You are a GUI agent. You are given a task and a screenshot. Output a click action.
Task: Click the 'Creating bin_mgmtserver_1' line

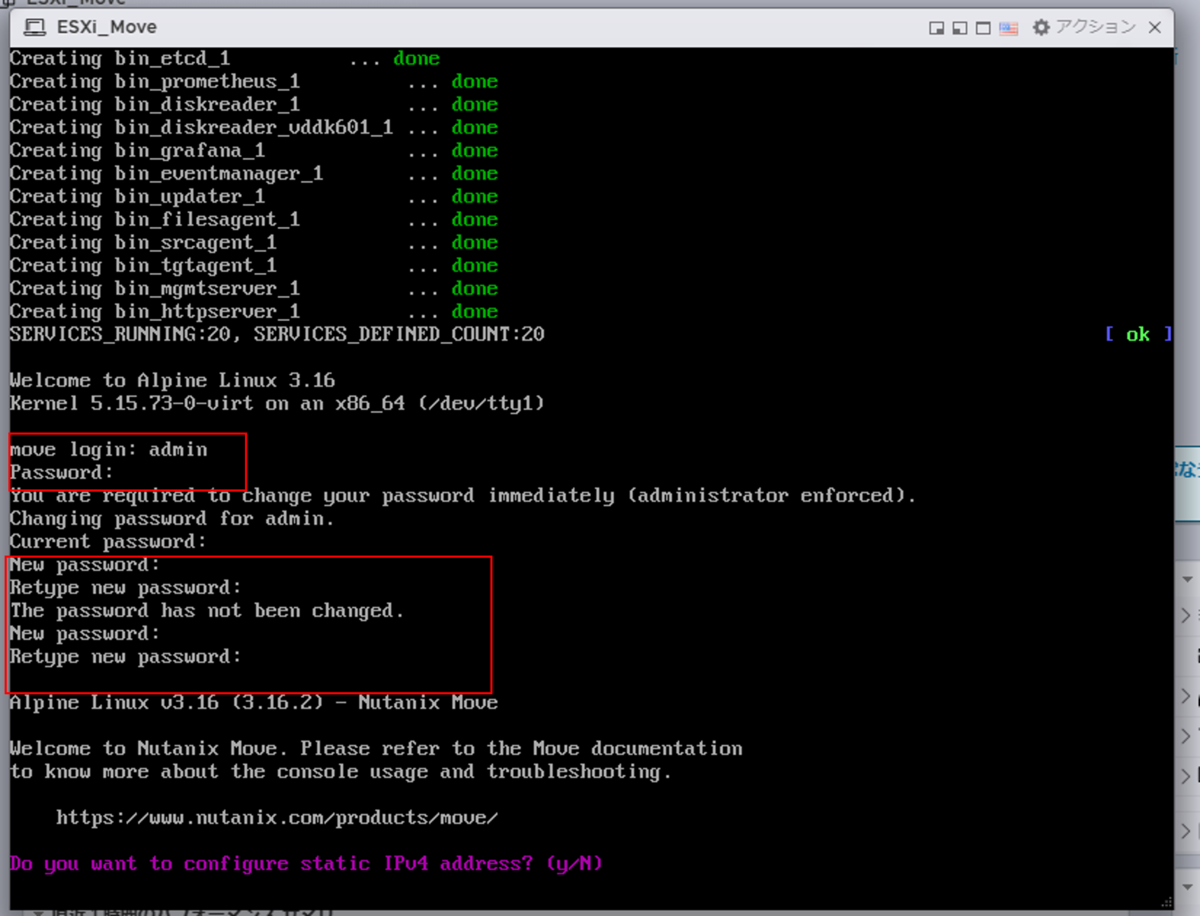[x=254, y=288]
